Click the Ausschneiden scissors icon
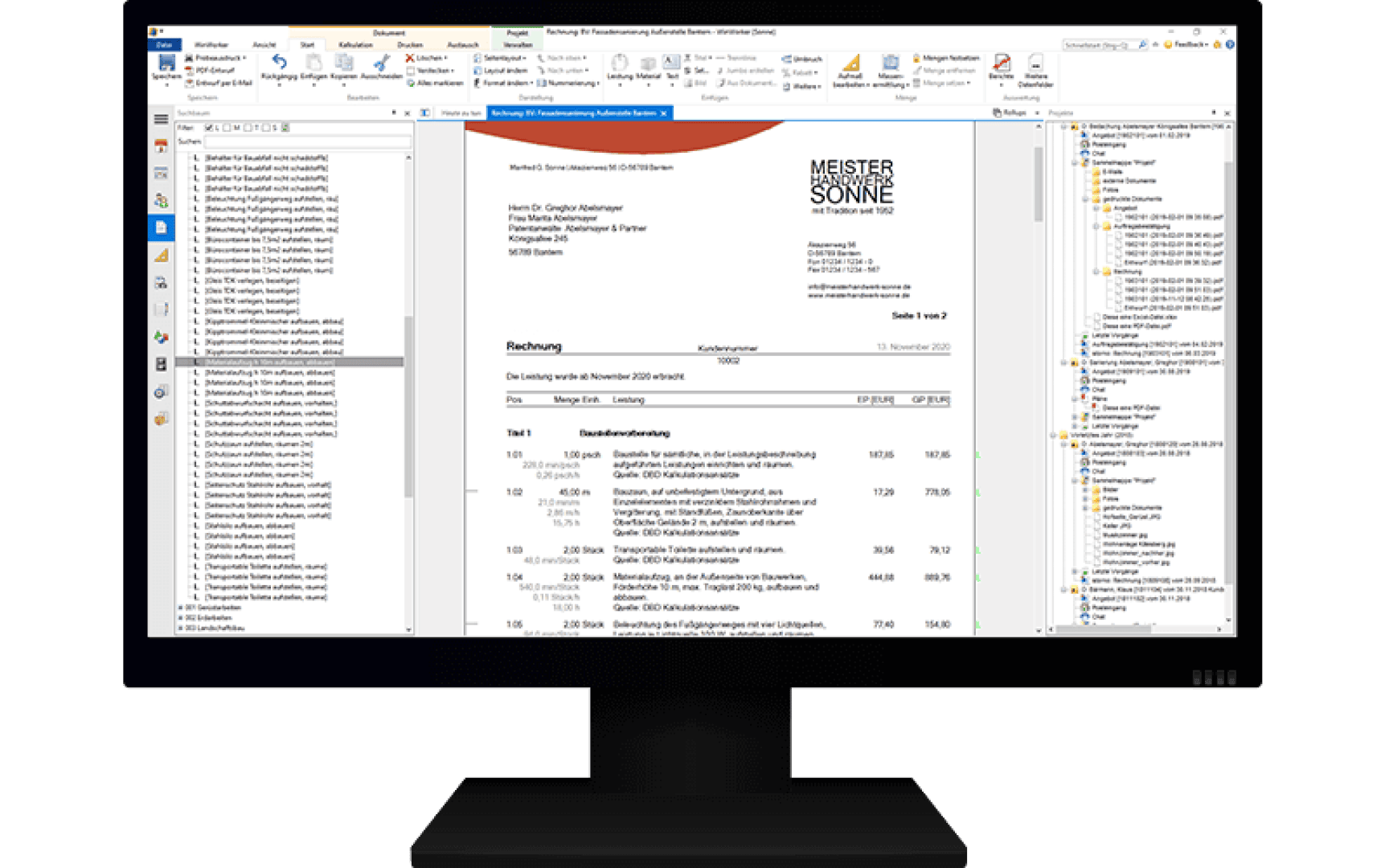The height and width of the screenshot is (868, 1389). (381, 64)
